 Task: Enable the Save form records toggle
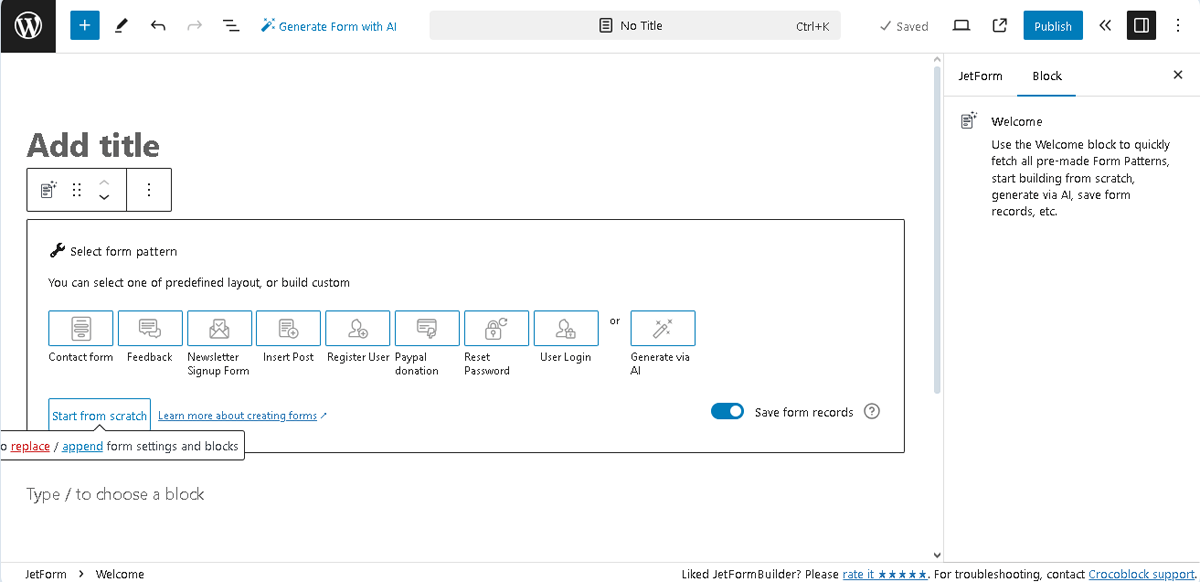(x=727, y=411)
